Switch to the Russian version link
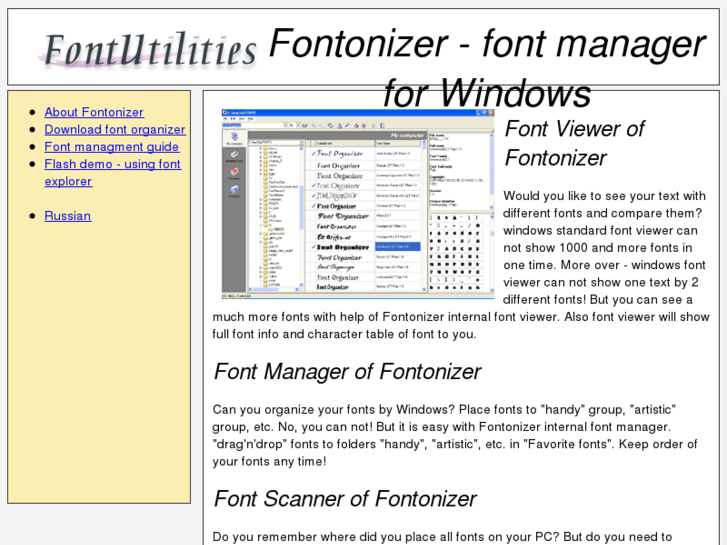The height and width of the screenshot is (545, 727). [x=68, y=216]
